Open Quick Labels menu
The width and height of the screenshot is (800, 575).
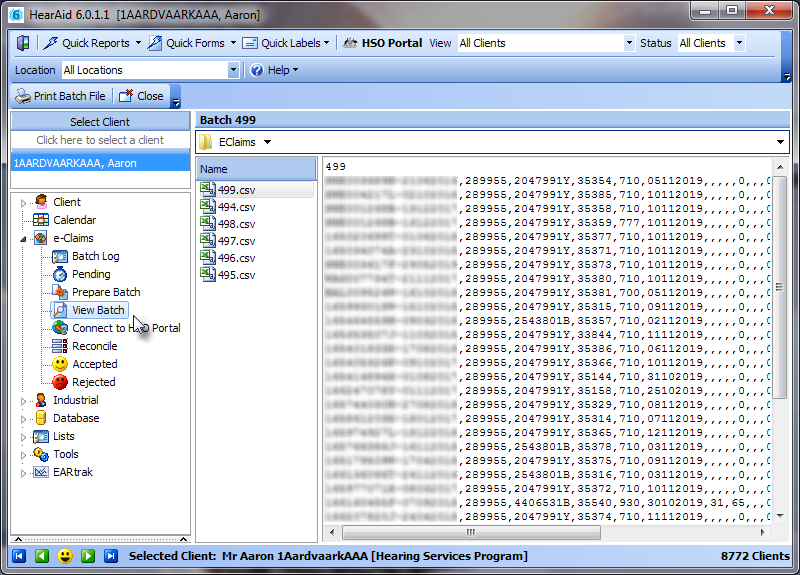[x=286, y=43]
